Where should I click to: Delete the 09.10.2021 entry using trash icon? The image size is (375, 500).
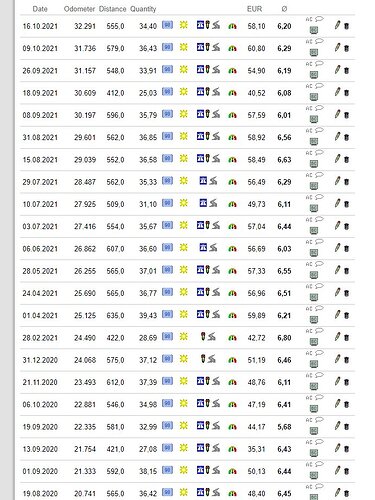tap(346, 48)
